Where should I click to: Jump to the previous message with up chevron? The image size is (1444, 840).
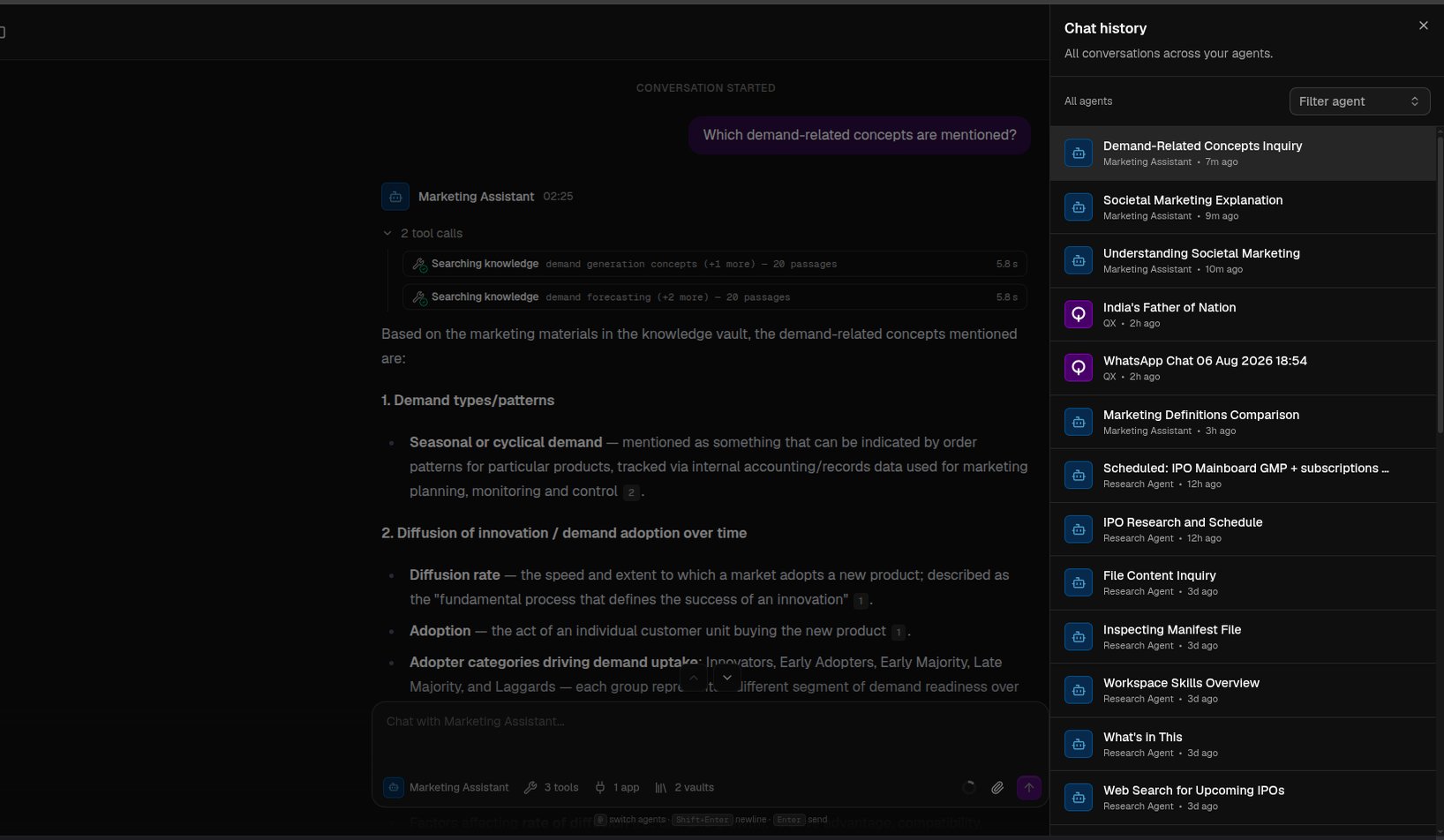pos(694,678)
